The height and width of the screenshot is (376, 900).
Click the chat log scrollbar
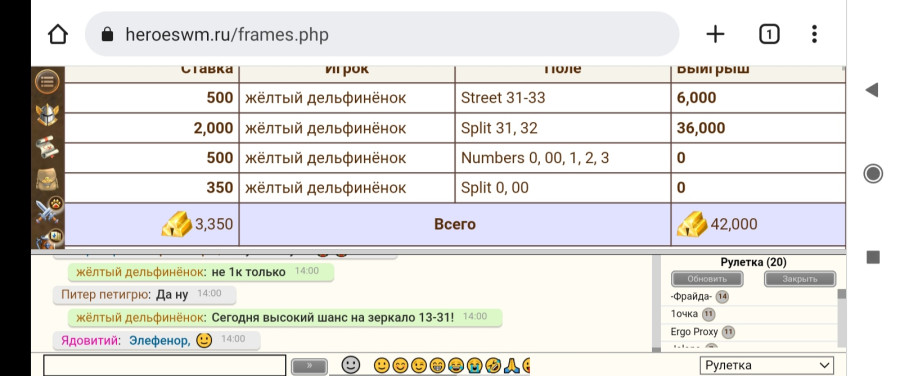[656, 303]
